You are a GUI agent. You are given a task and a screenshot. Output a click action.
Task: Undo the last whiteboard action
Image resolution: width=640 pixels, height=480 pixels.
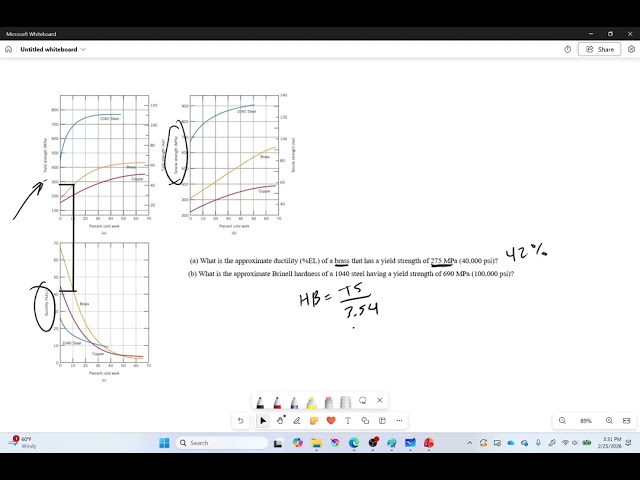tap(240, 420)
